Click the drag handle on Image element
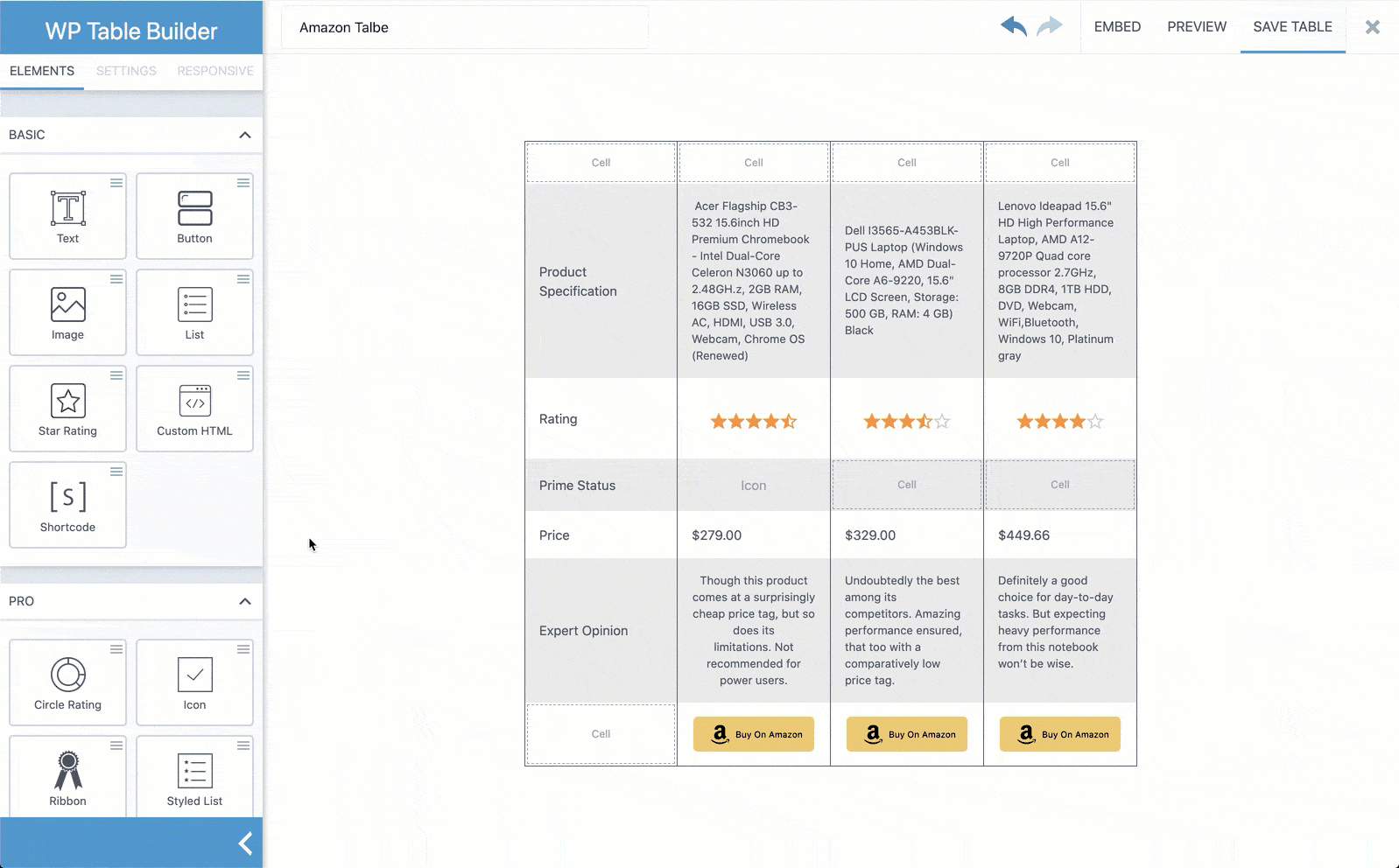 pos(116,279)
